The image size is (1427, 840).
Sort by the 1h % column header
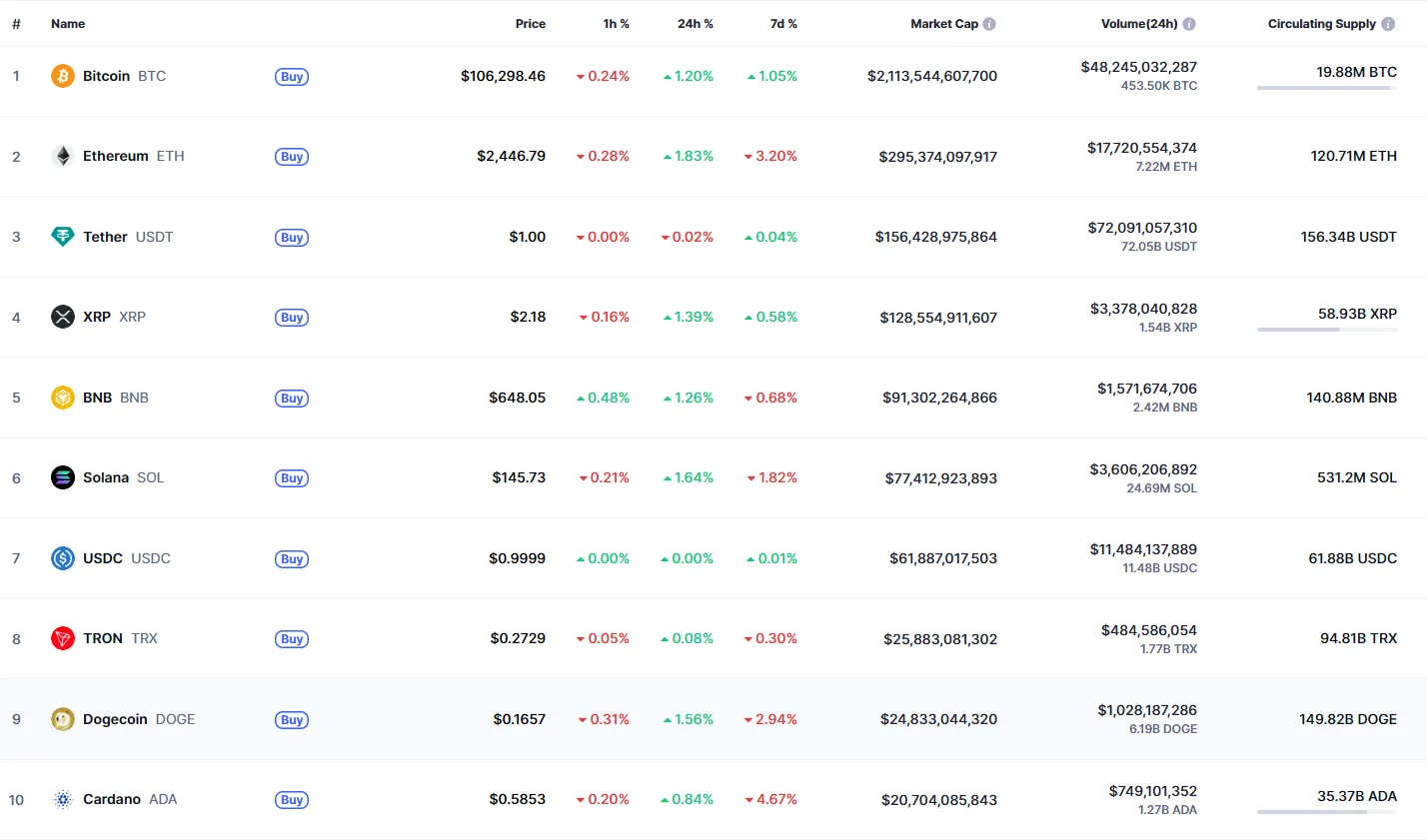[617, 24]
